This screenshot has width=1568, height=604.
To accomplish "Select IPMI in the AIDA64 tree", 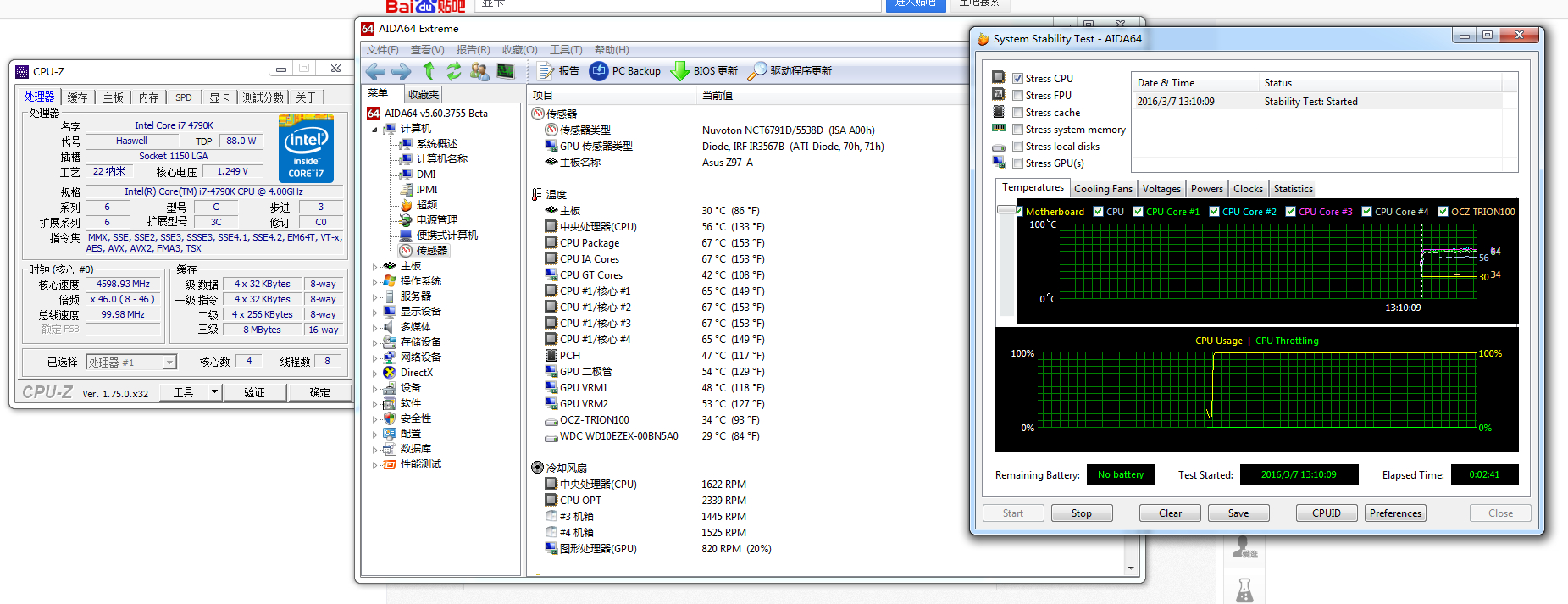I will [x=418, y=190].
